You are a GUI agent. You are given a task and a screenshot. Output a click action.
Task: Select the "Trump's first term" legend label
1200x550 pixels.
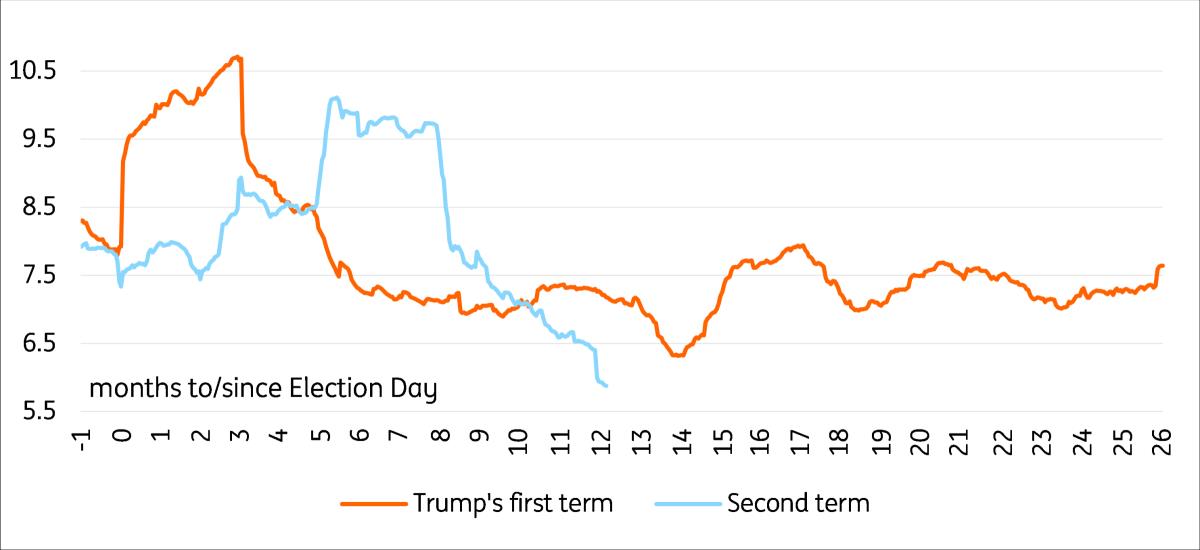click(x=513, y=502)
